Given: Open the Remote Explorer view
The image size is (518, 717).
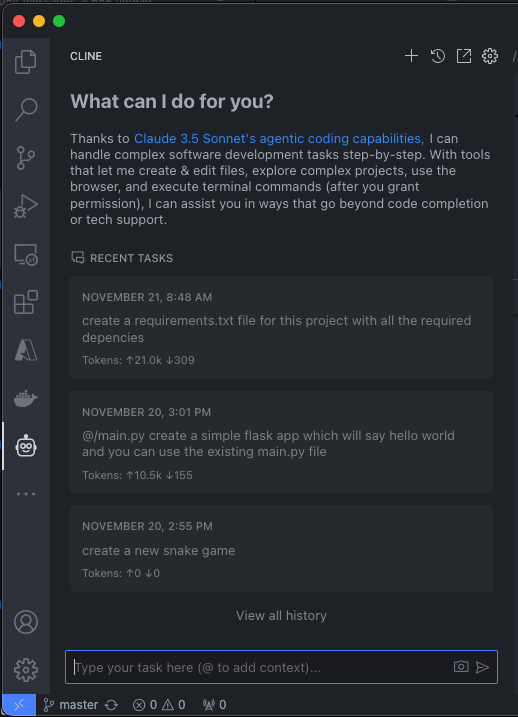Looking at the screenshot, I should [26, 255].
